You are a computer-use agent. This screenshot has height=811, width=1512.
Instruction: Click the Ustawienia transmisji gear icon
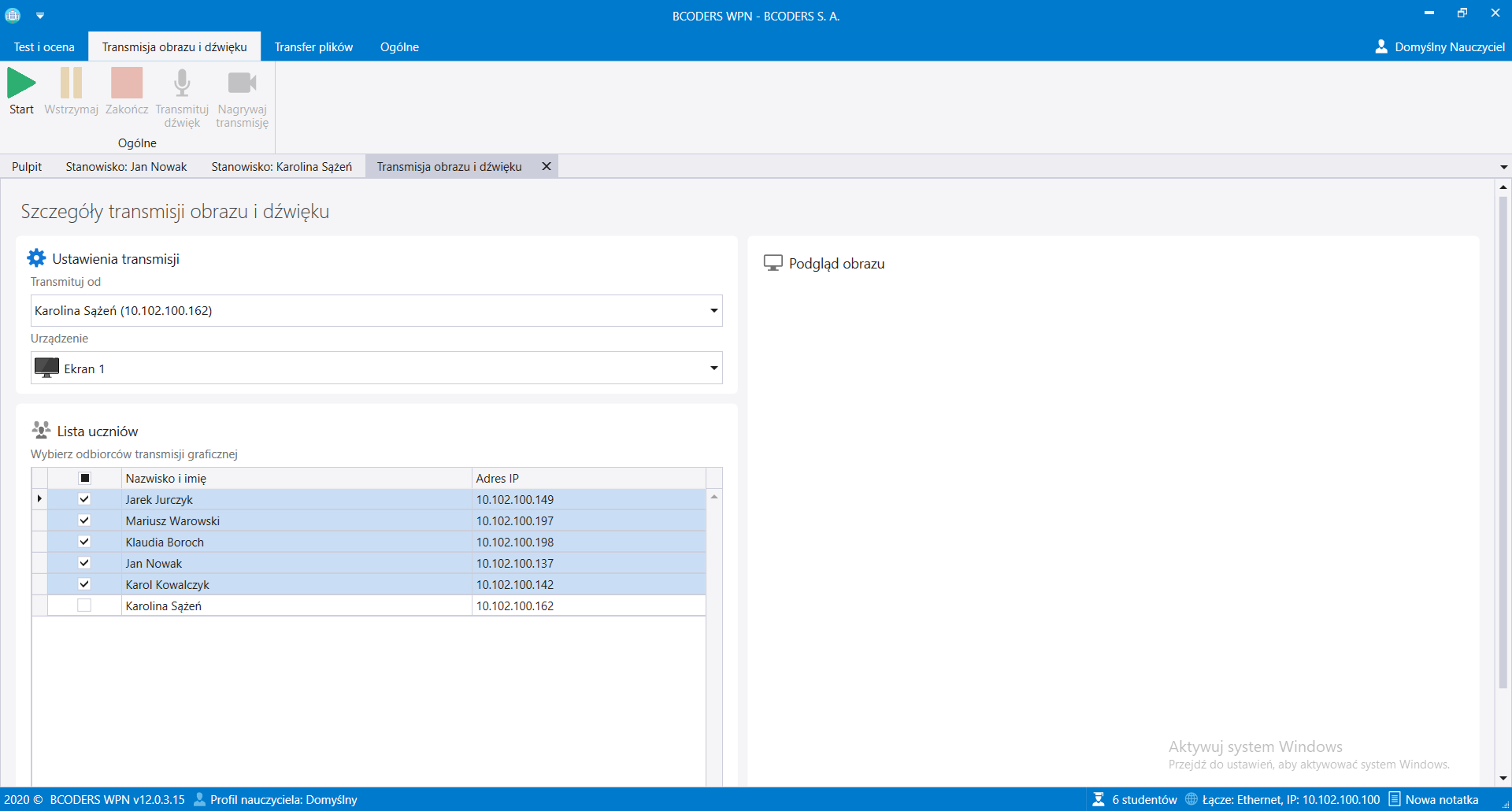tap(36, 258)
